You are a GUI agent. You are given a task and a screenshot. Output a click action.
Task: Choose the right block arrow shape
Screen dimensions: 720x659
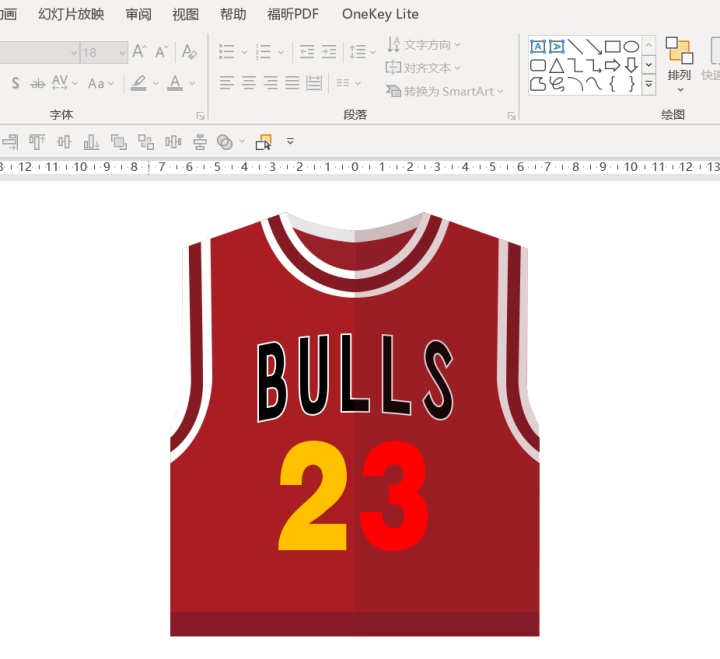pos(613,65)
